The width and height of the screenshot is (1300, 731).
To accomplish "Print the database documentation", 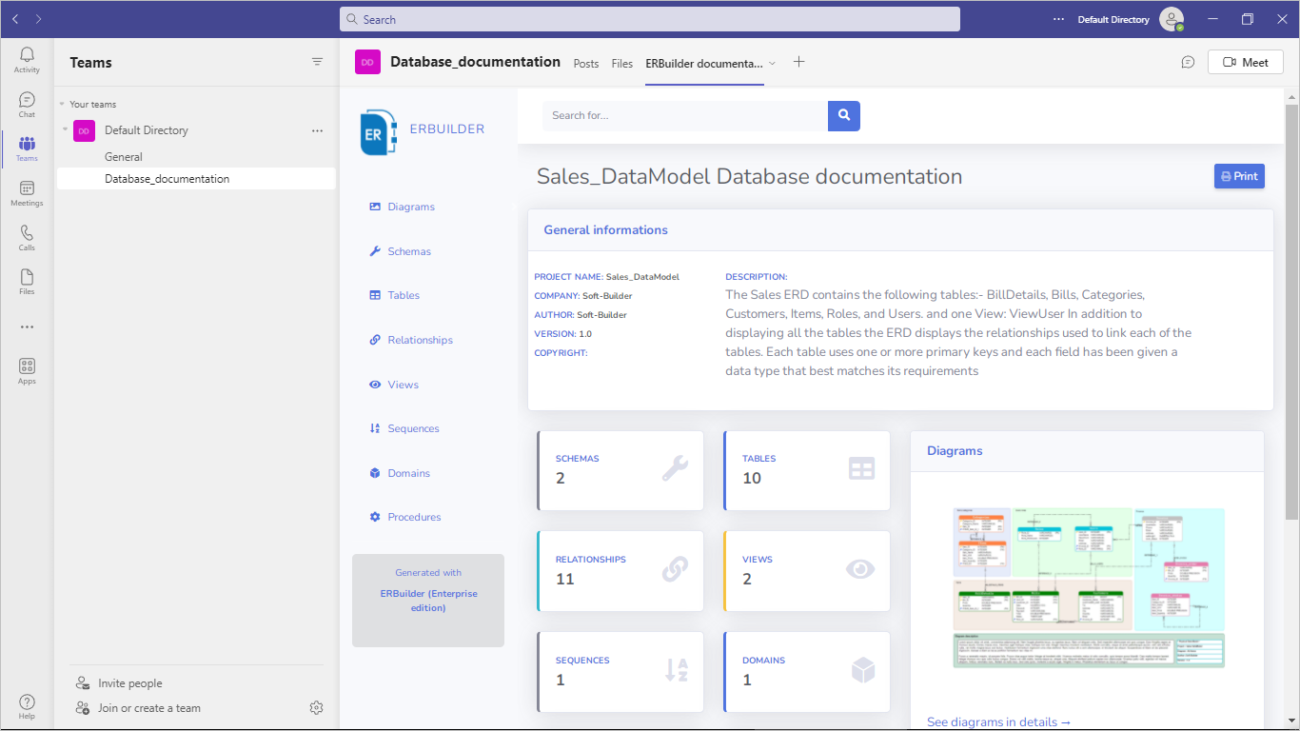I will 1239,175.
